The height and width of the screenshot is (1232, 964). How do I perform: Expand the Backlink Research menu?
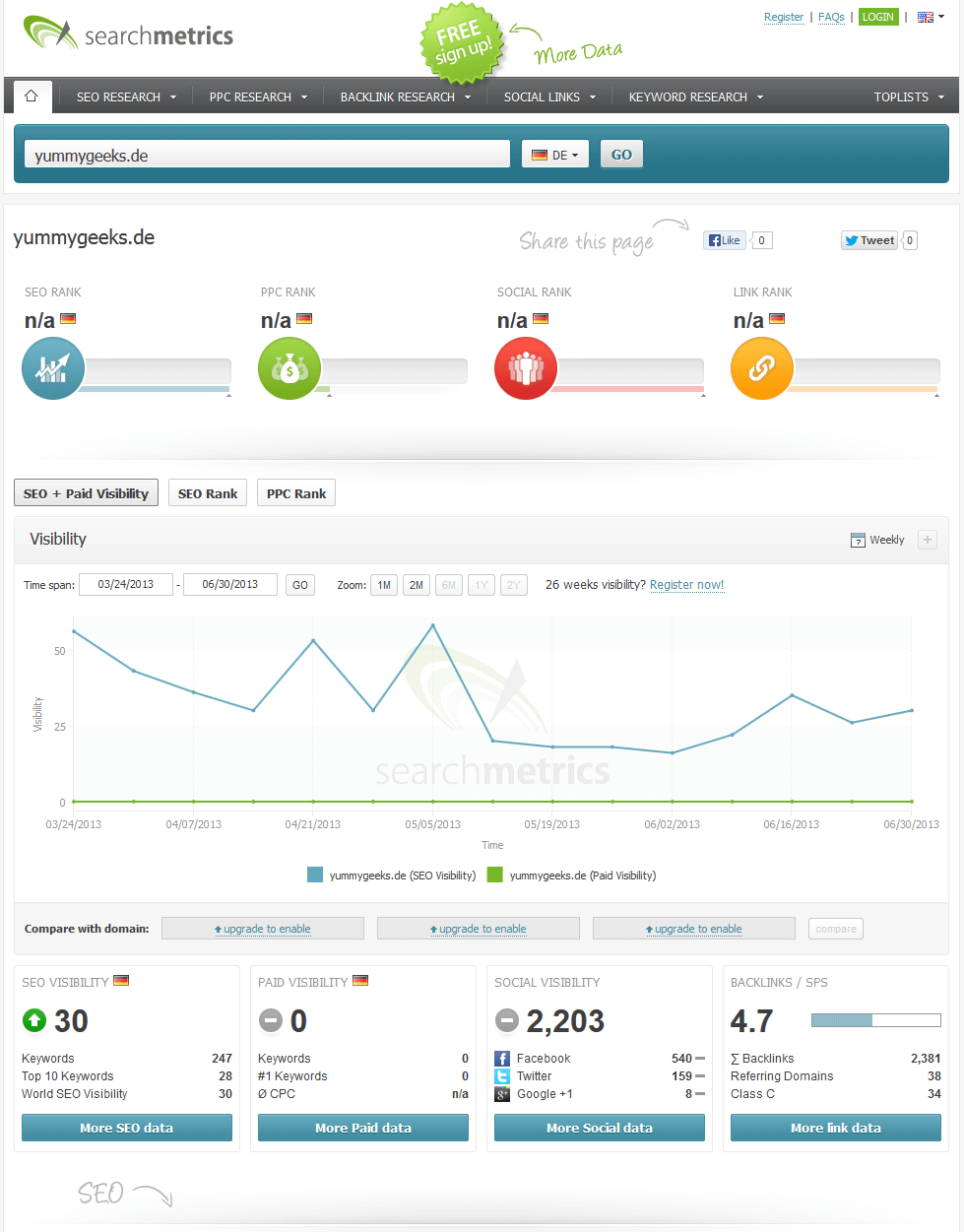(406, 97)
